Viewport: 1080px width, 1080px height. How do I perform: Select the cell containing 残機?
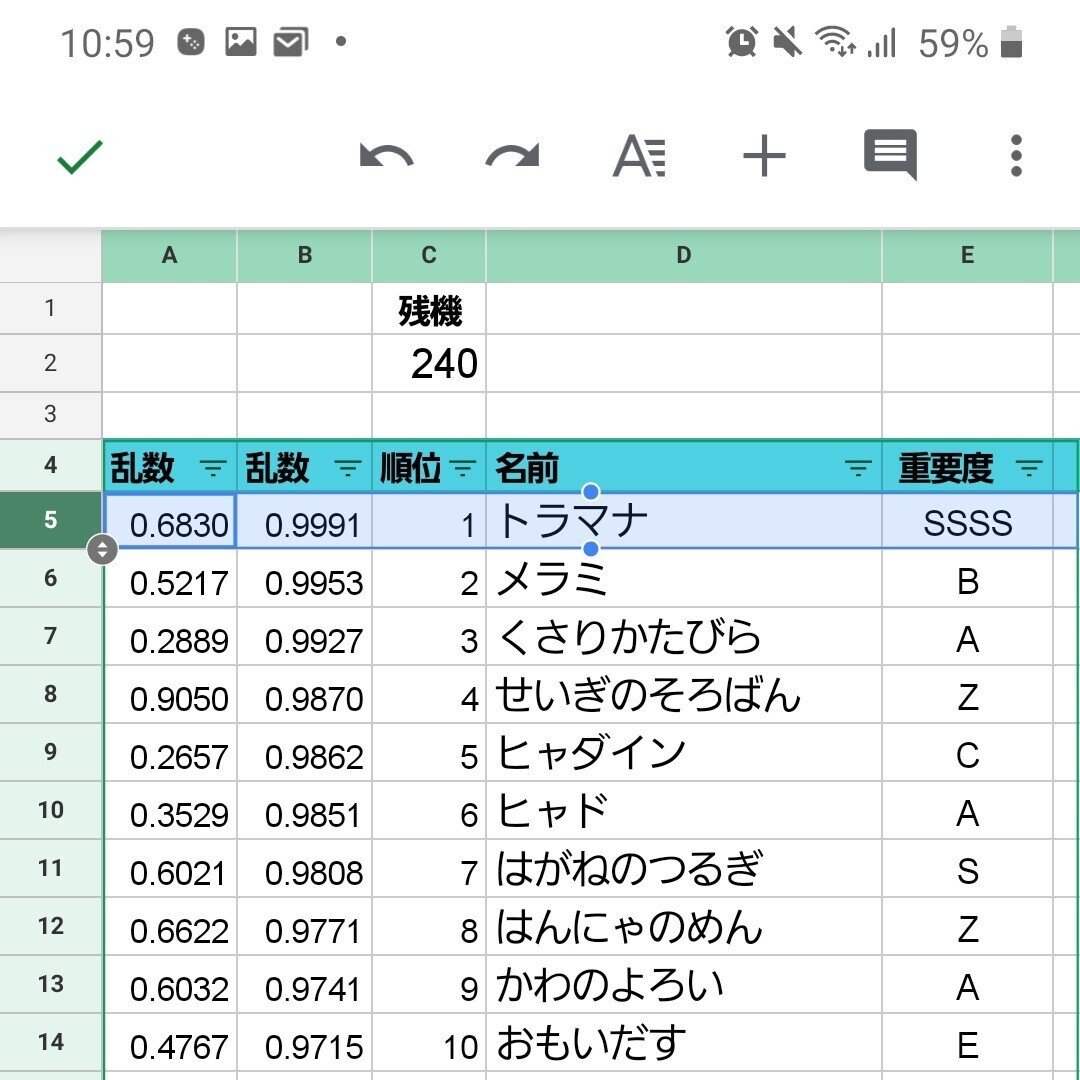pos(428,310)
